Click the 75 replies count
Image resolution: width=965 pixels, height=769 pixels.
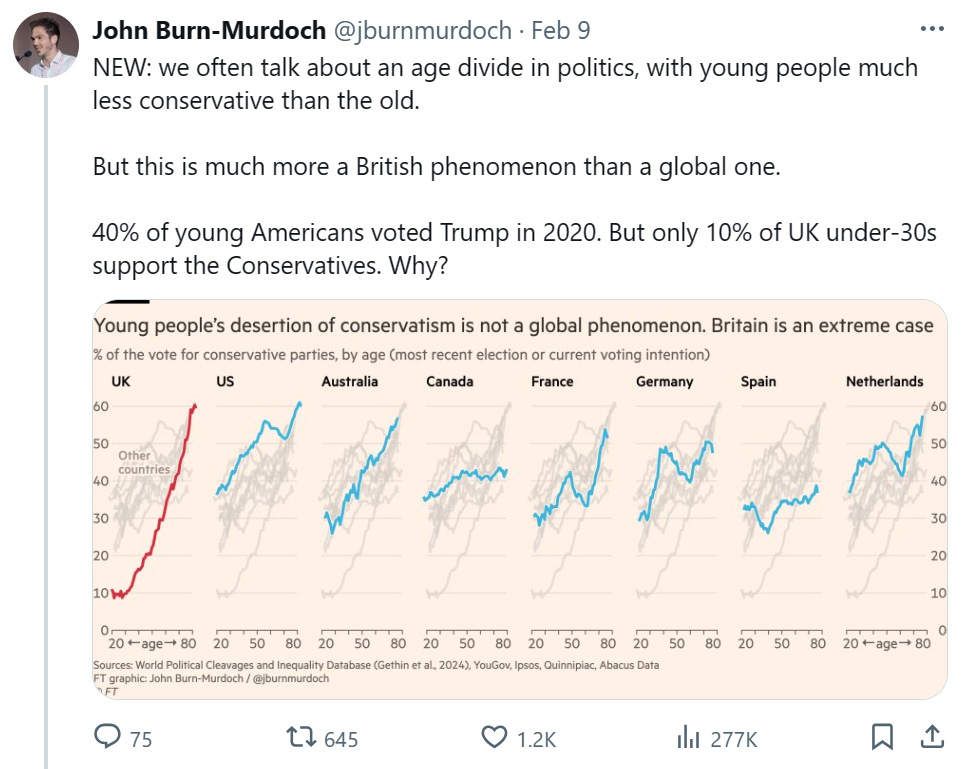[x=141, y=739]
